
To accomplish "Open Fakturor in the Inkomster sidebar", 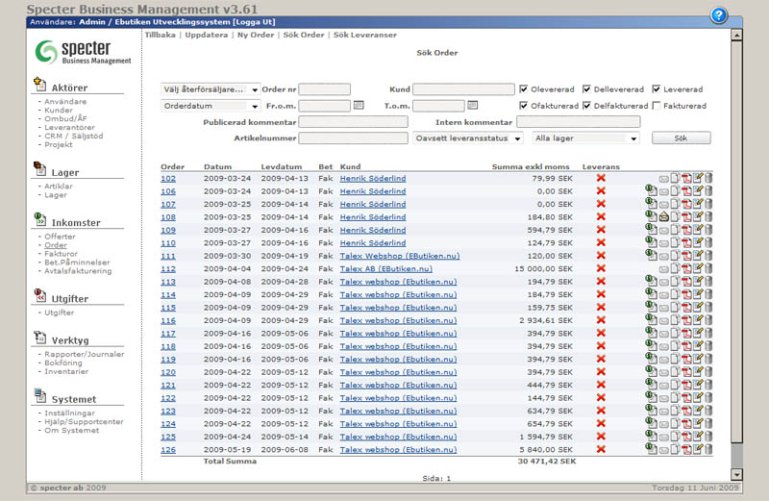I will pos(58,254).
